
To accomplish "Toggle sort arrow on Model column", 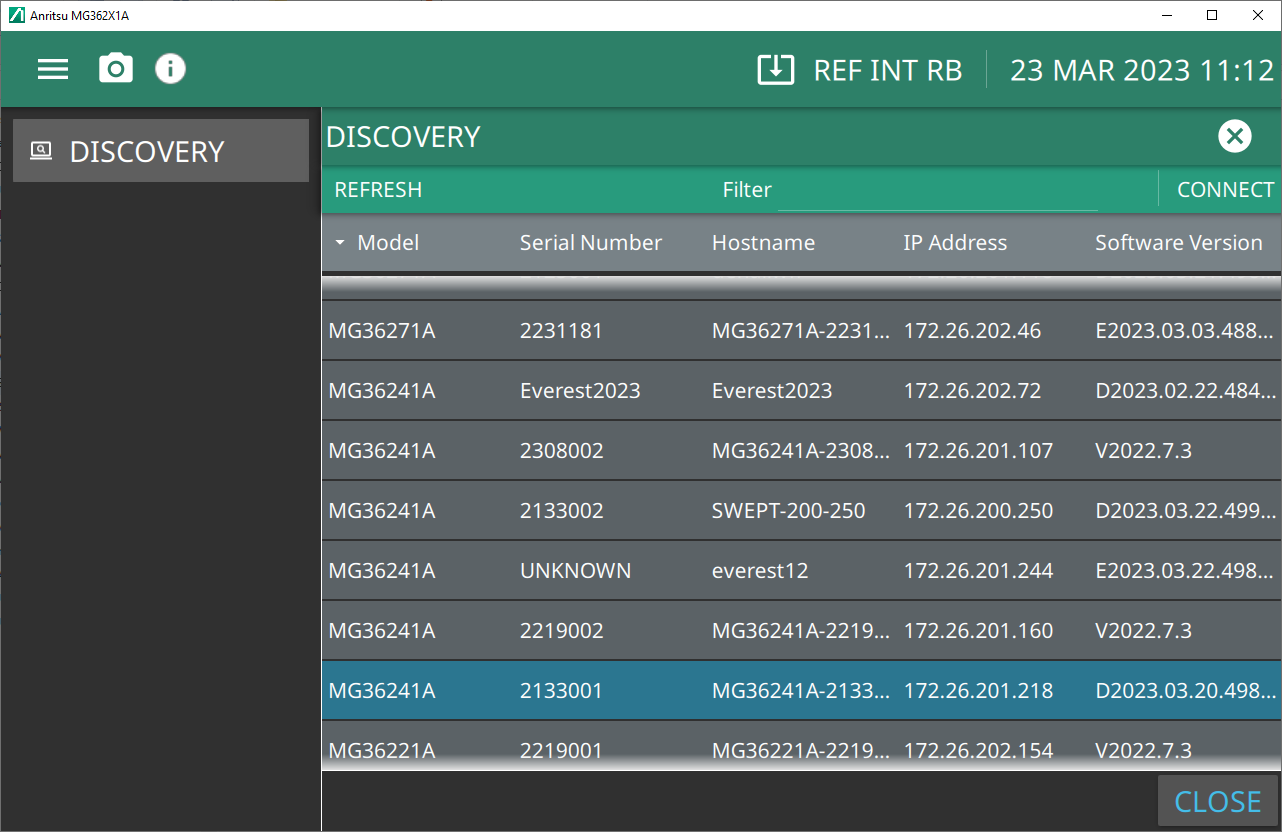I will (x=340, y=243).
